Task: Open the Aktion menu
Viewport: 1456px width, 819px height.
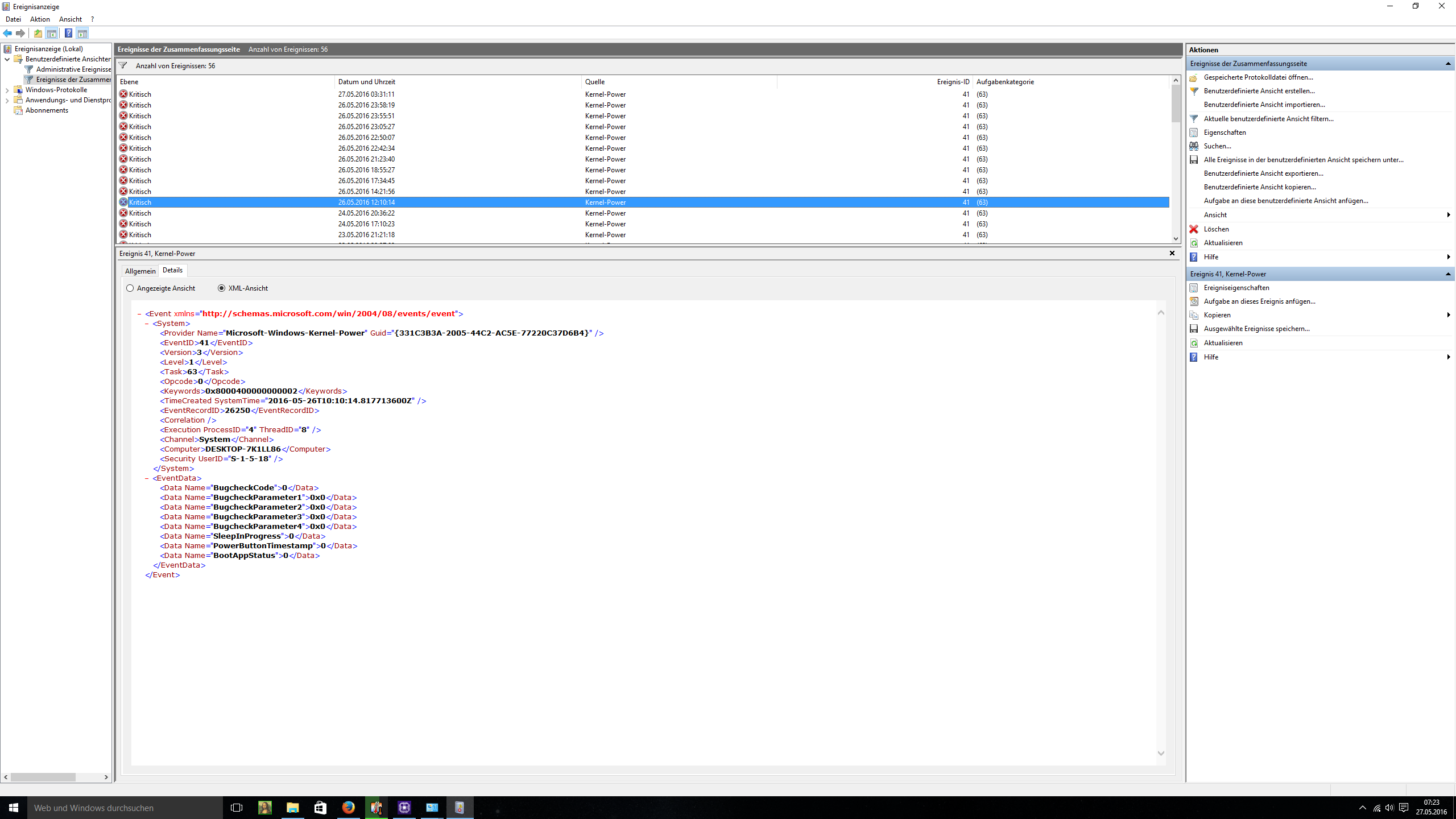Action: coord(40,19)
